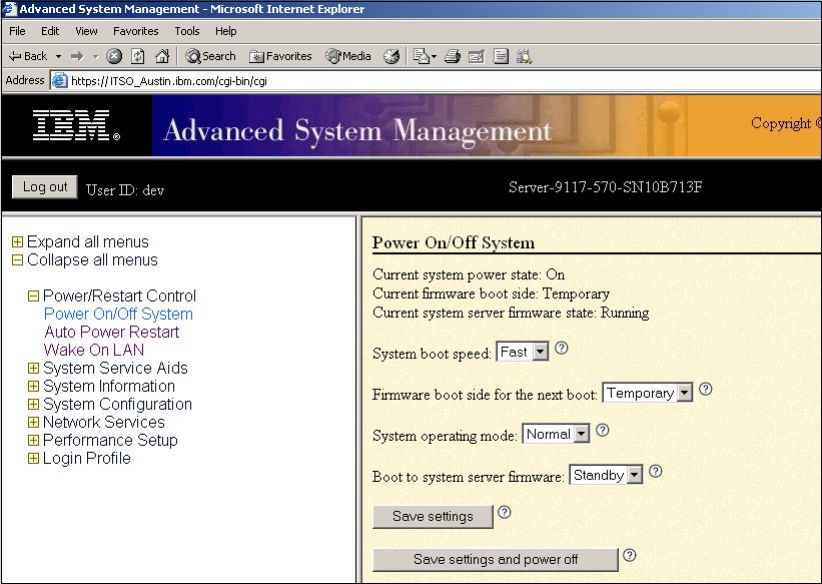This screenshot has height=584, width=822.
Task: Open the Boot to system server firmware dropdown
Action: [x=605, y=475]
